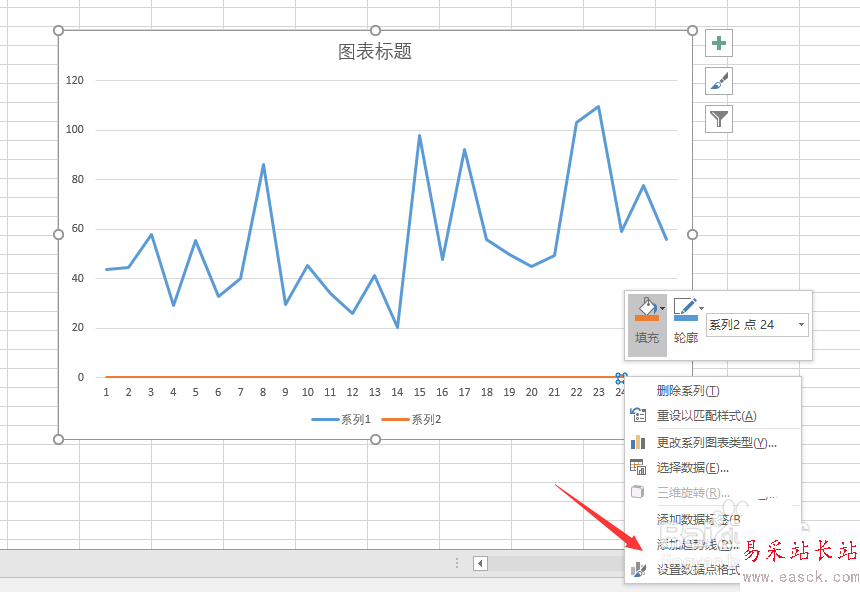This screenshot has width=860, height=592.
Task: Click the top-middle chart resize handle
Action: pos(375,30)
